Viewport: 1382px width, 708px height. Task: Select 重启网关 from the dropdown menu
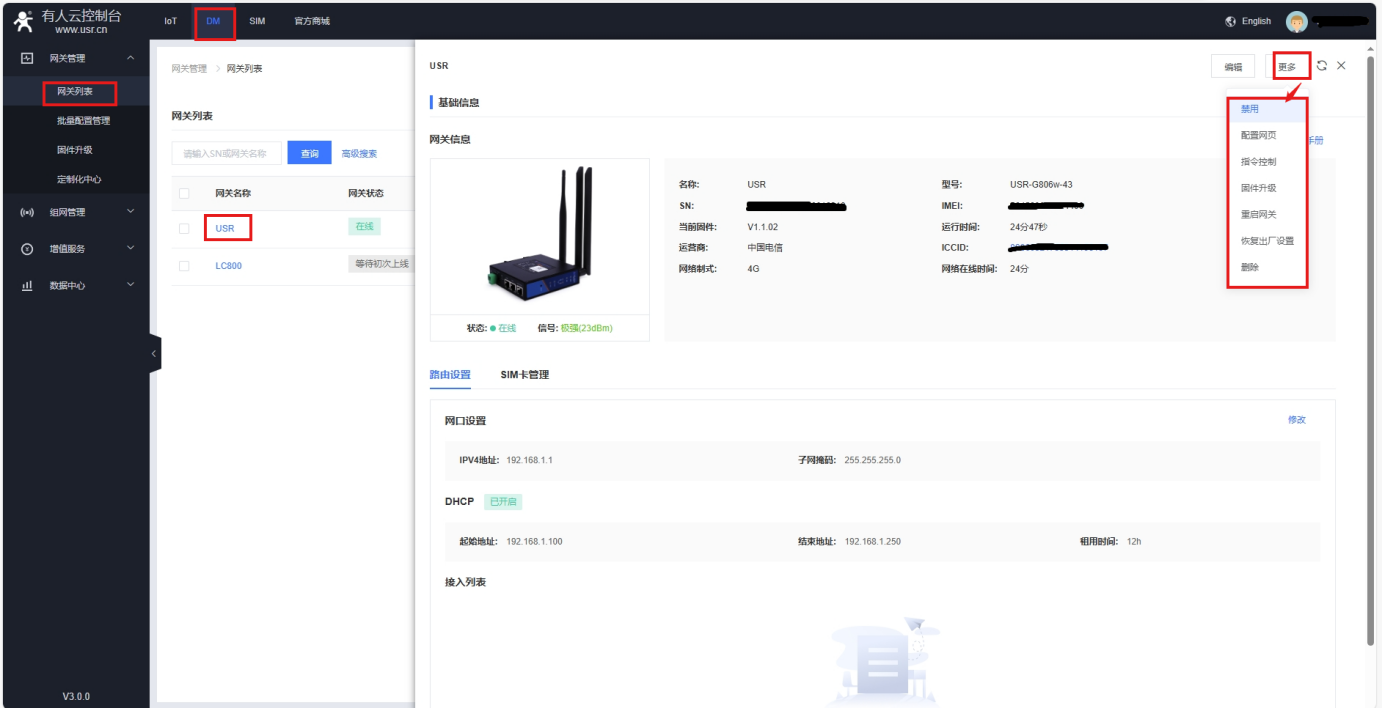tap(1258, 215)
